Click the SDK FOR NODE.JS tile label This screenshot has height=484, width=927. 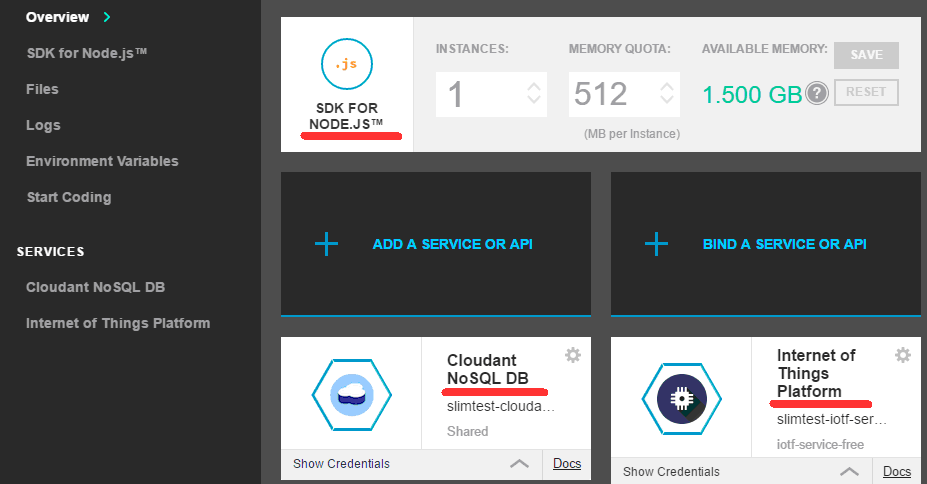[x=346, y=116]
